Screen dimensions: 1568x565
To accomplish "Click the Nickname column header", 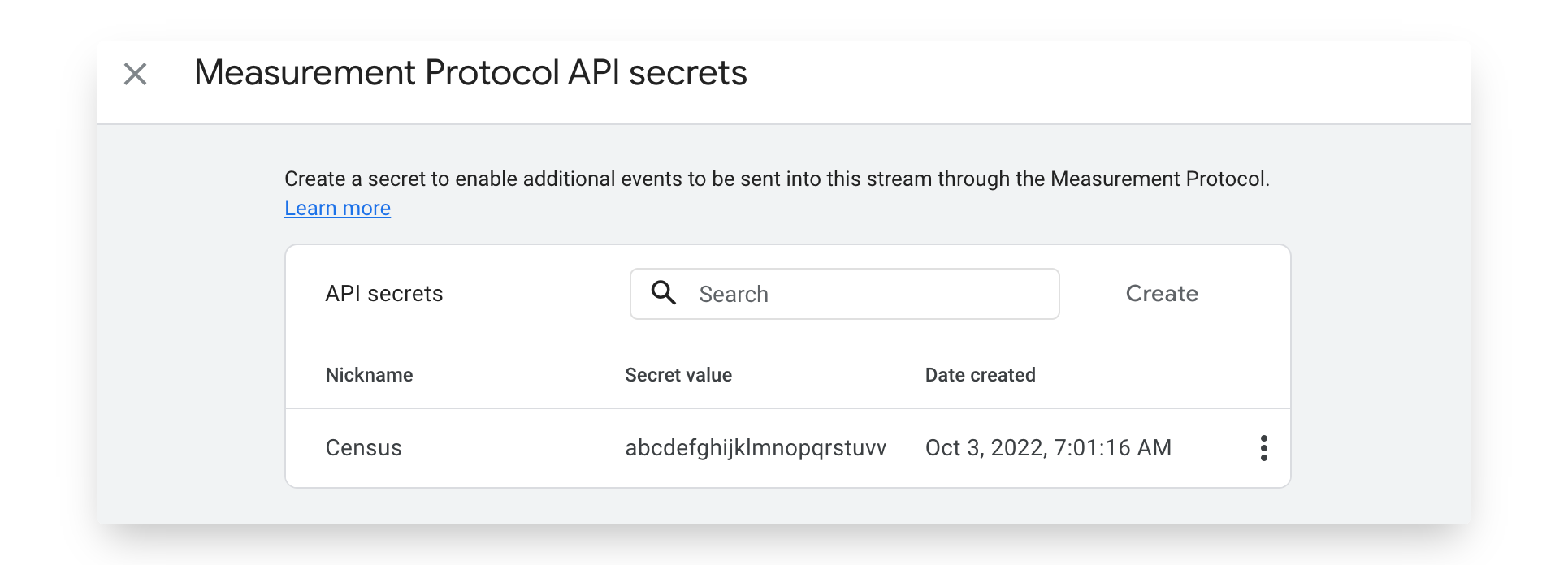I will (x=369, y=375).
